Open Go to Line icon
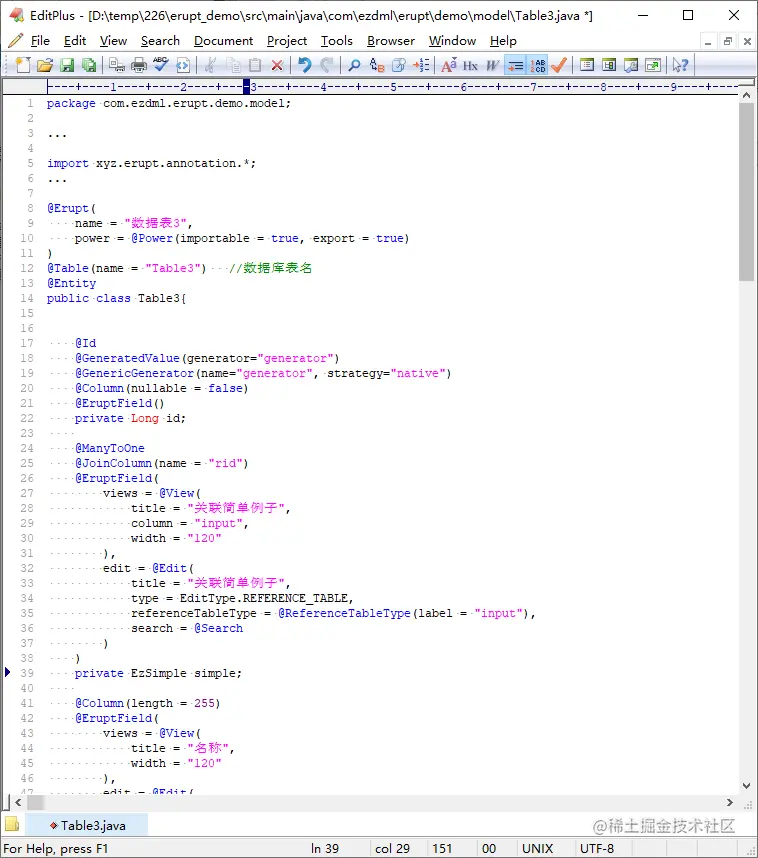The height and width of the screenshot is (858, 758). (x=421, y=65)
